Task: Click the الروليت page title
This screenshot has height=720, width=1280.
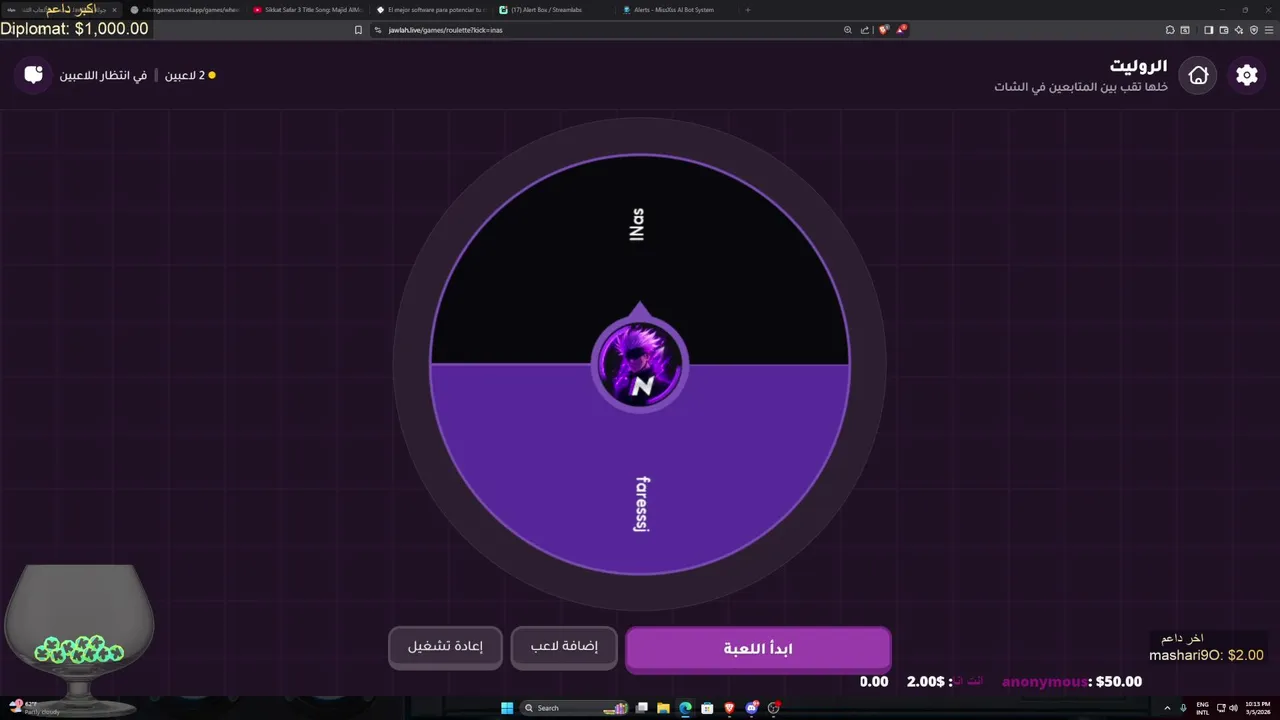Action: point(1138,66)
